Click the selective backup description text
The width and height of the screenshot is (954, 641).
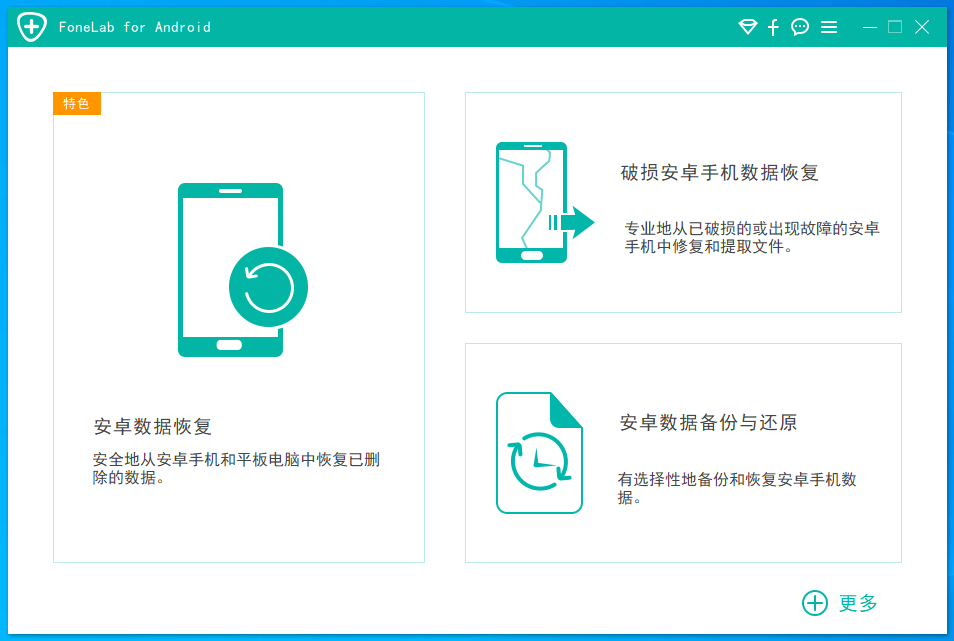(736, 488)
